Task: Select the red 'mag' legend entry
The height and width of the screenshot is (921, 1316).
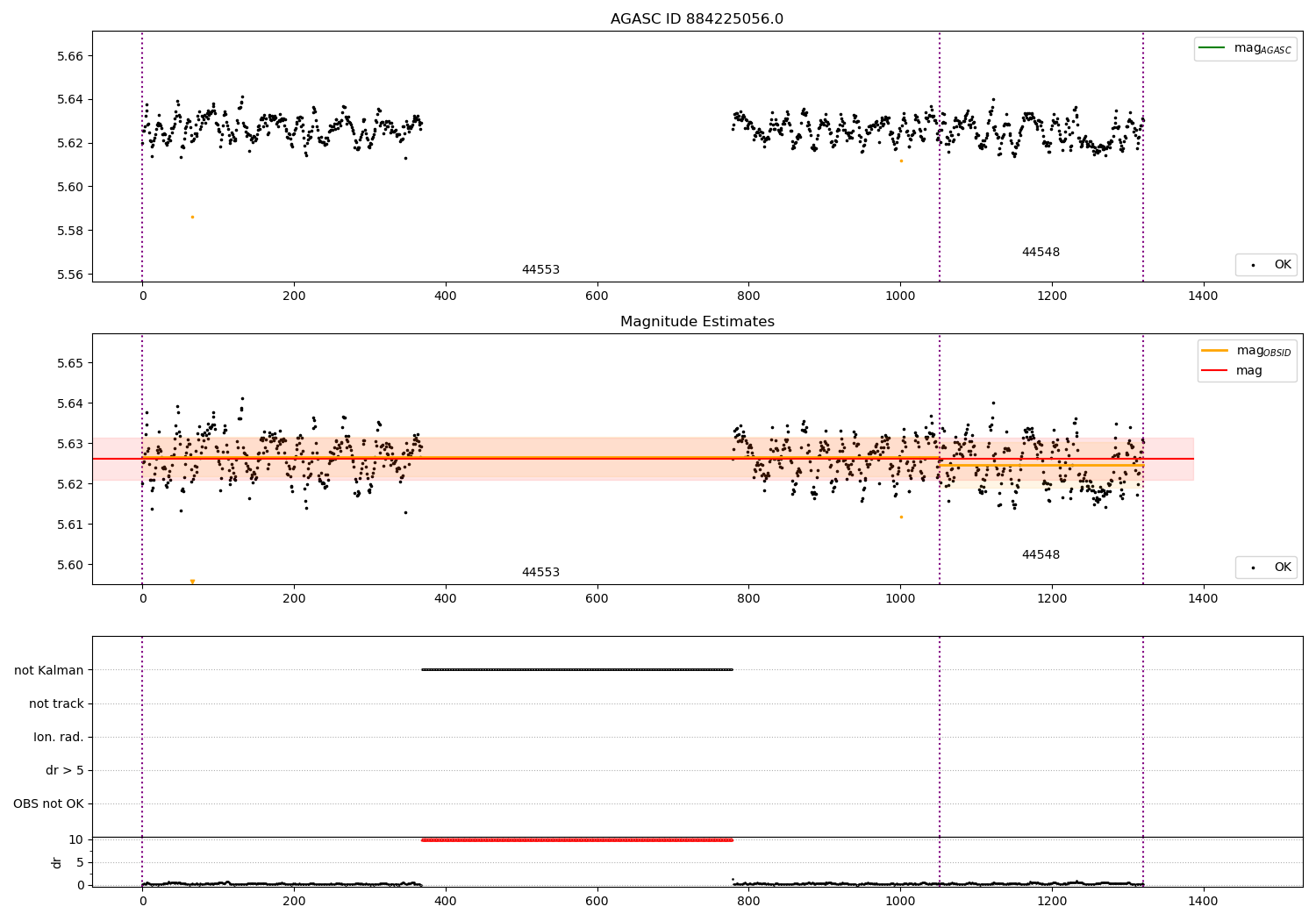Action: 1232,371
